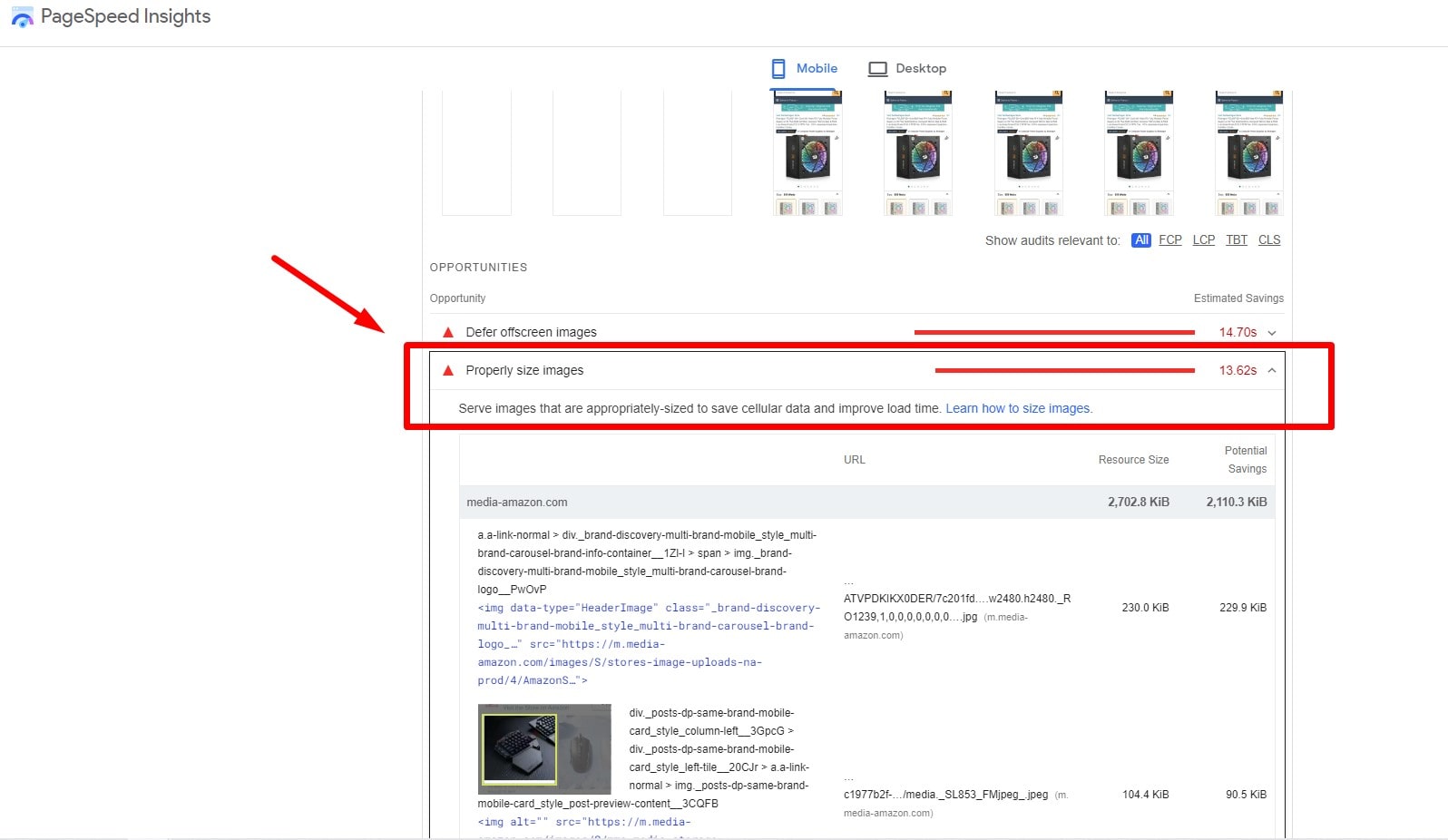Click the last filmstrip screenshot thumbnail

pyautogui.click(x=1248, y=153)
